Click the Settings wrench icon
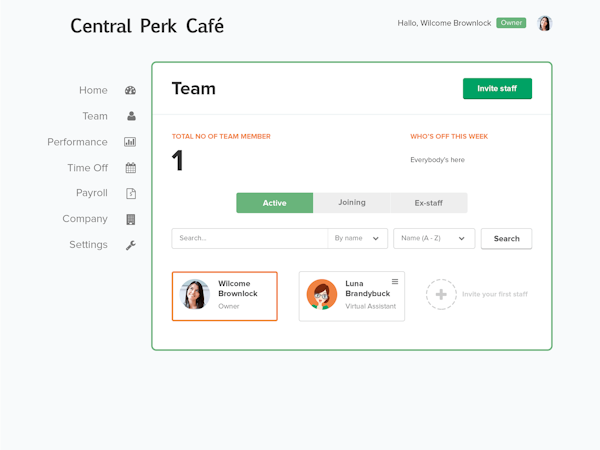 131,245
